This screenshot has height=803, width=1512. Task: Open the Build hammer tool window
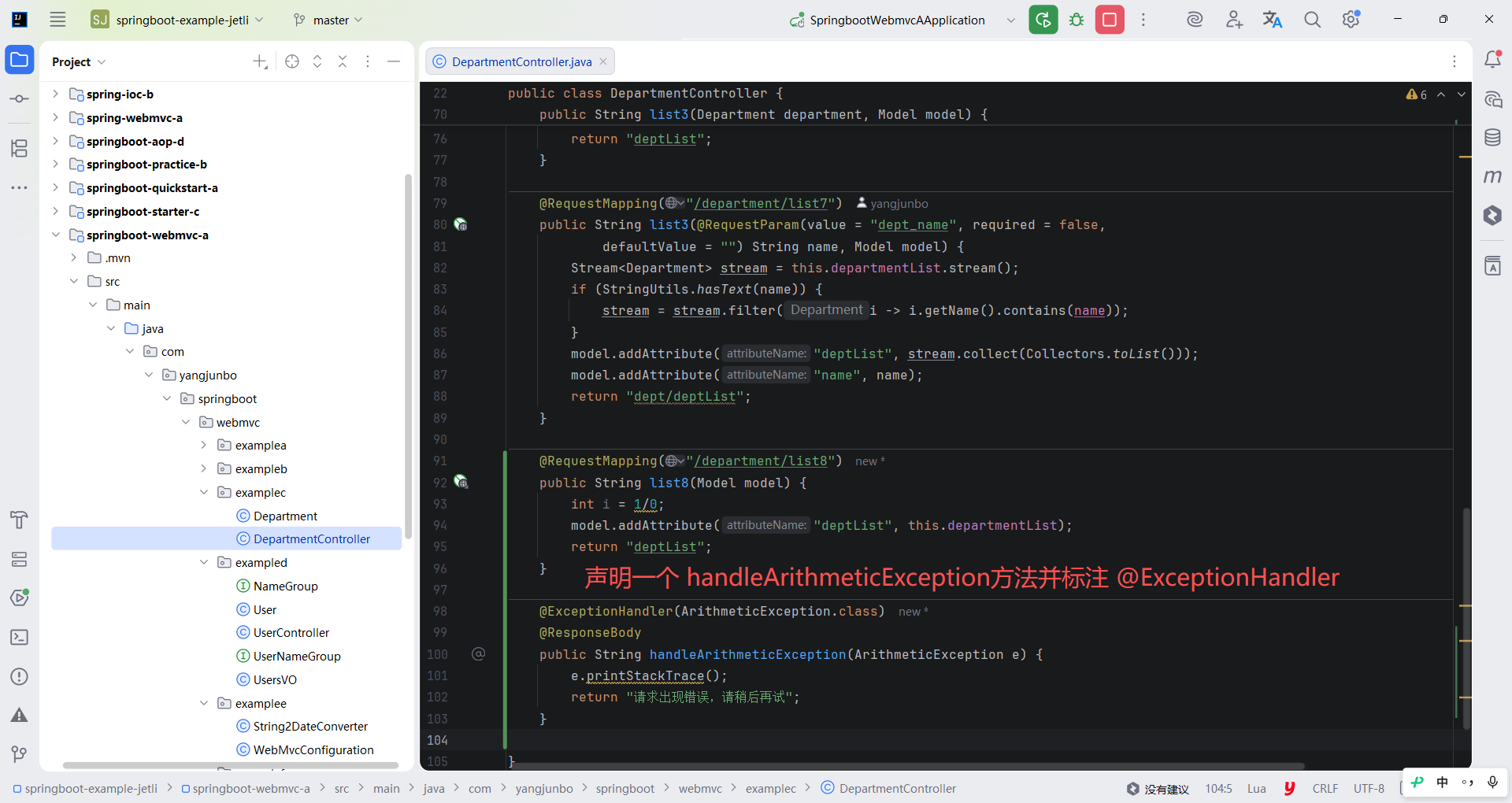coord(20,520)
